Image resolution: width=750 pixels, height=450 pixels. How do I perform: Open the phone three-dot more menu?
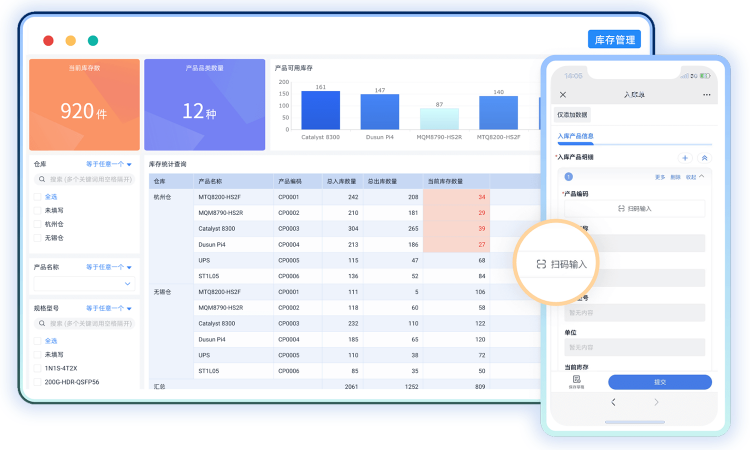coord(706,95)
